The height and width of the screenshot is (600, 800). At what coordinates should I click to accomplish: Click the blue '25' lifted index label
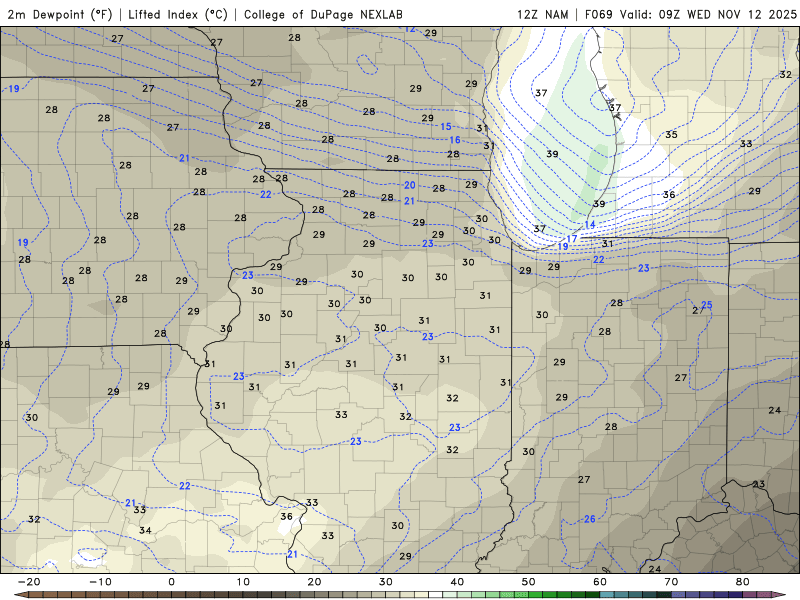[x=707, y=305]
